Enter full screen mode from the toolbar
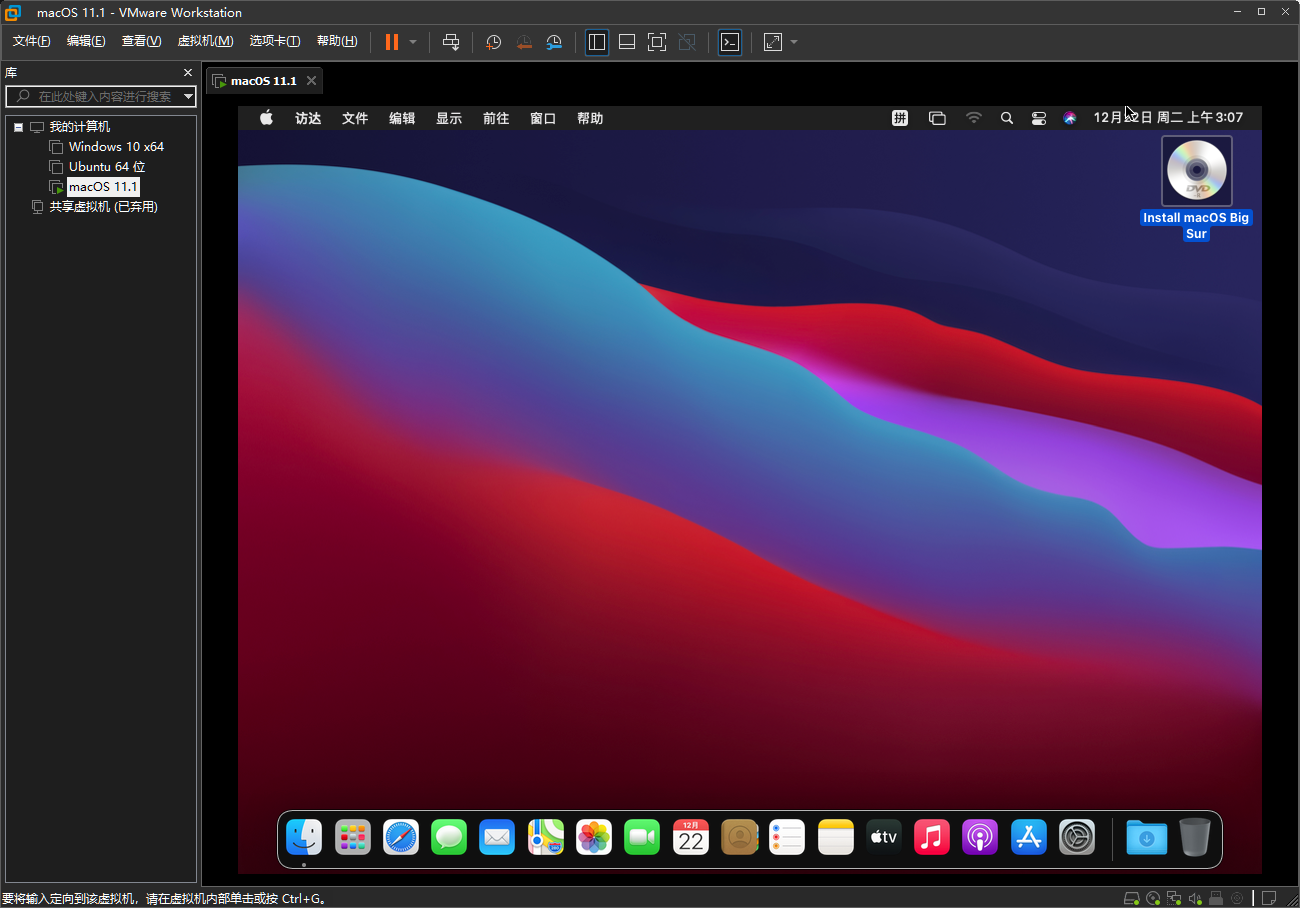 point(657,42)
